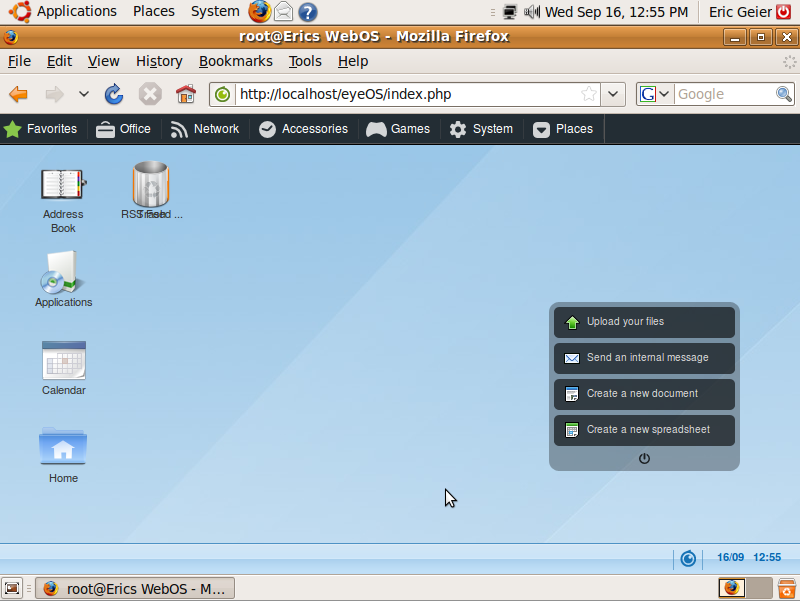Open the Firefox View menu

(x=104, y=61)
